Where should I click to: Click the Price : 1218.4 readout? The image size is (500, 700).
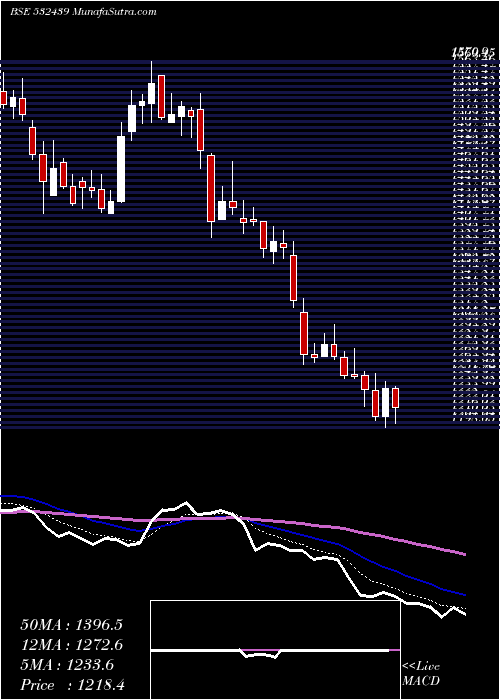[71, 685]
